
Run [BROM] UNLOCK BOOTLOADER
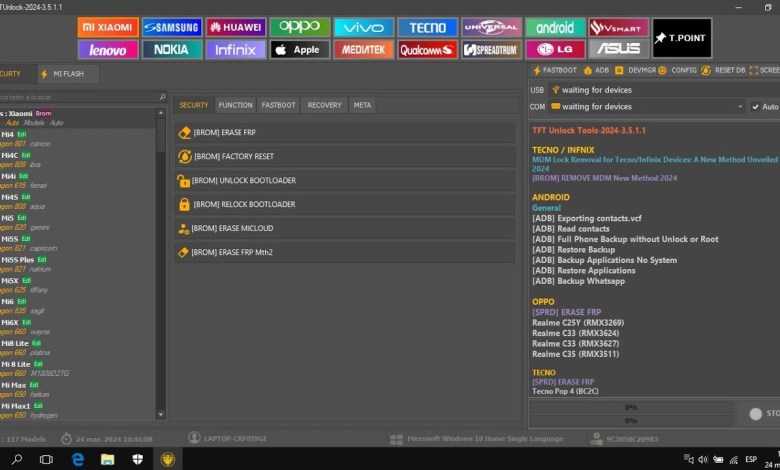[x=345, y=180]
